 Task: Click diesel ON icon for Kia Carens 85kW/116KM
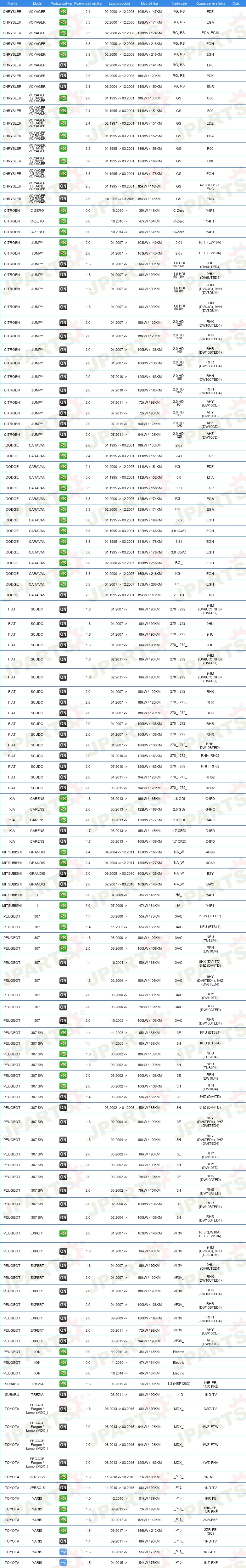[63, 831]
